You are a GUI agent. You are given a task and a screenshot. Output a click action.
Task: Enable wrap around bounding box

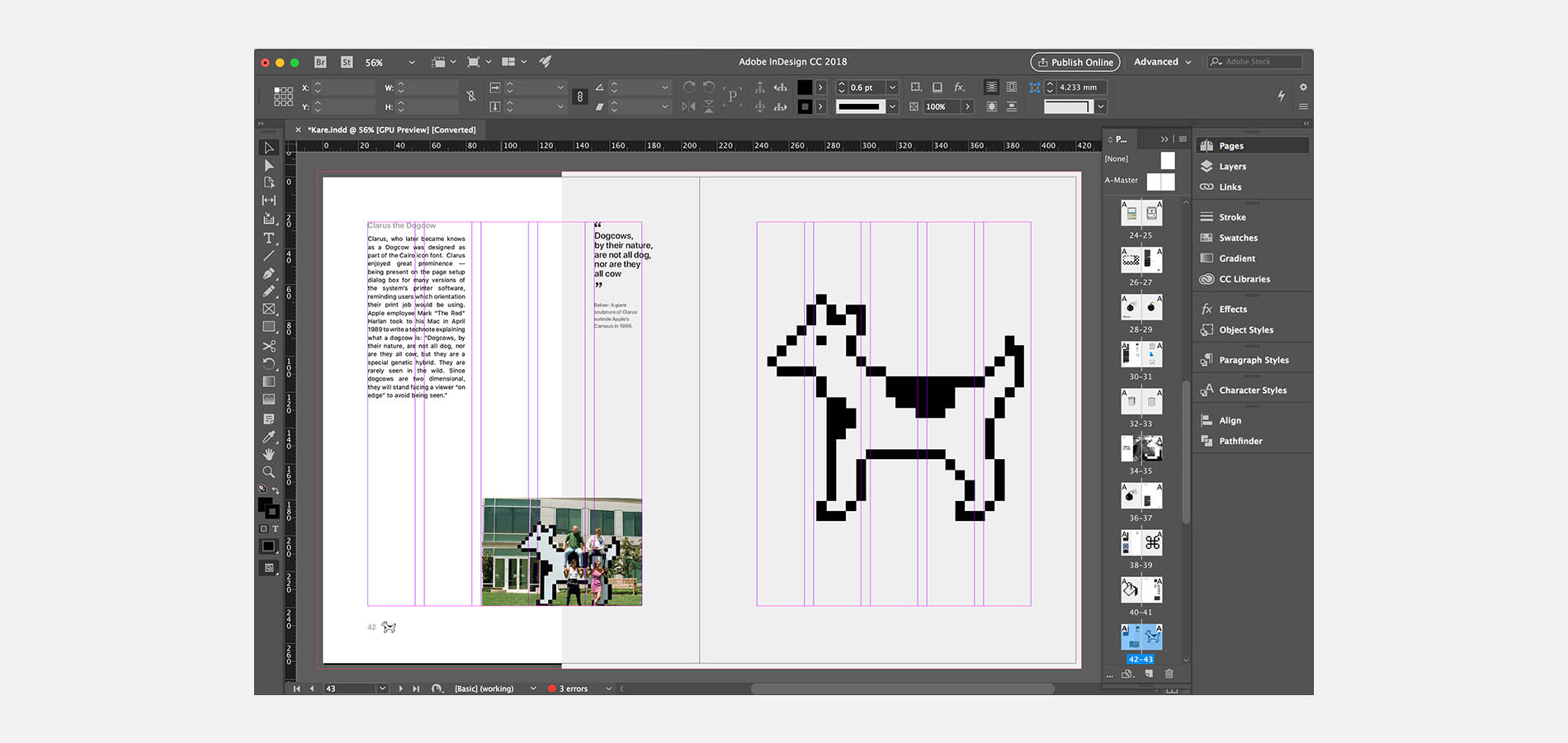[x=1012, y=87]
